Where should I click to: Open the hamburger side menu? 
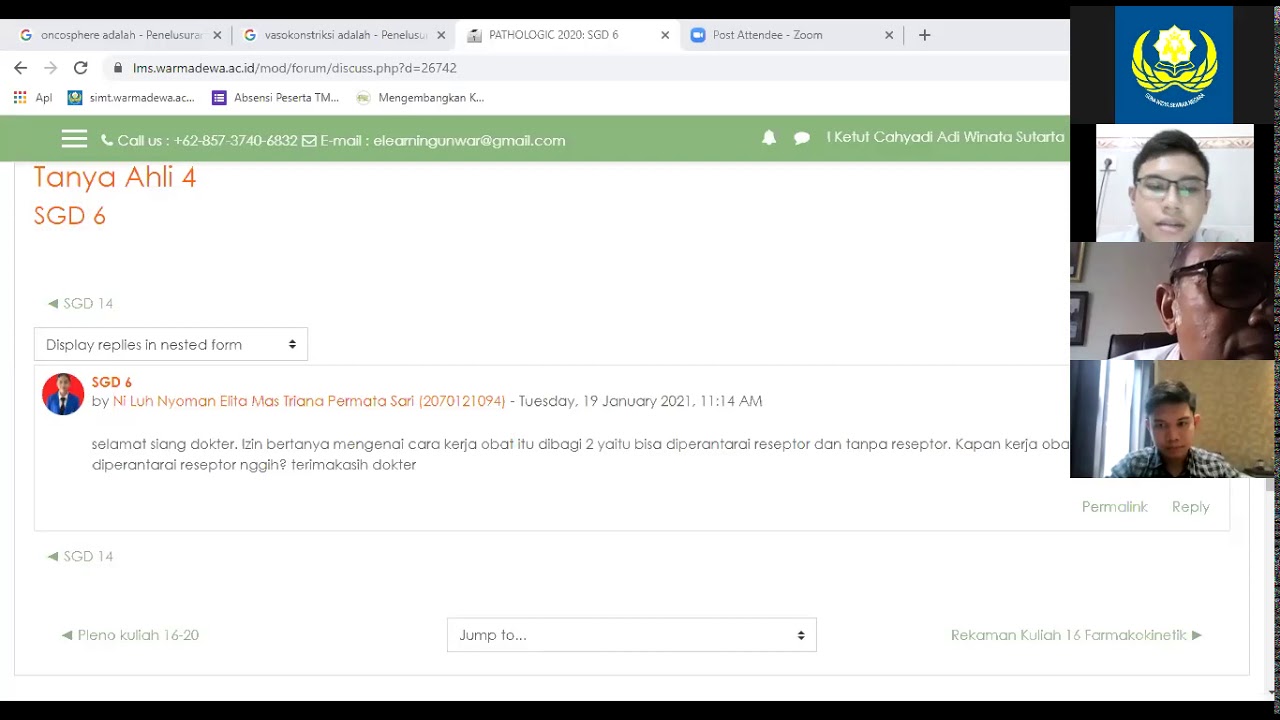point(74,139)
